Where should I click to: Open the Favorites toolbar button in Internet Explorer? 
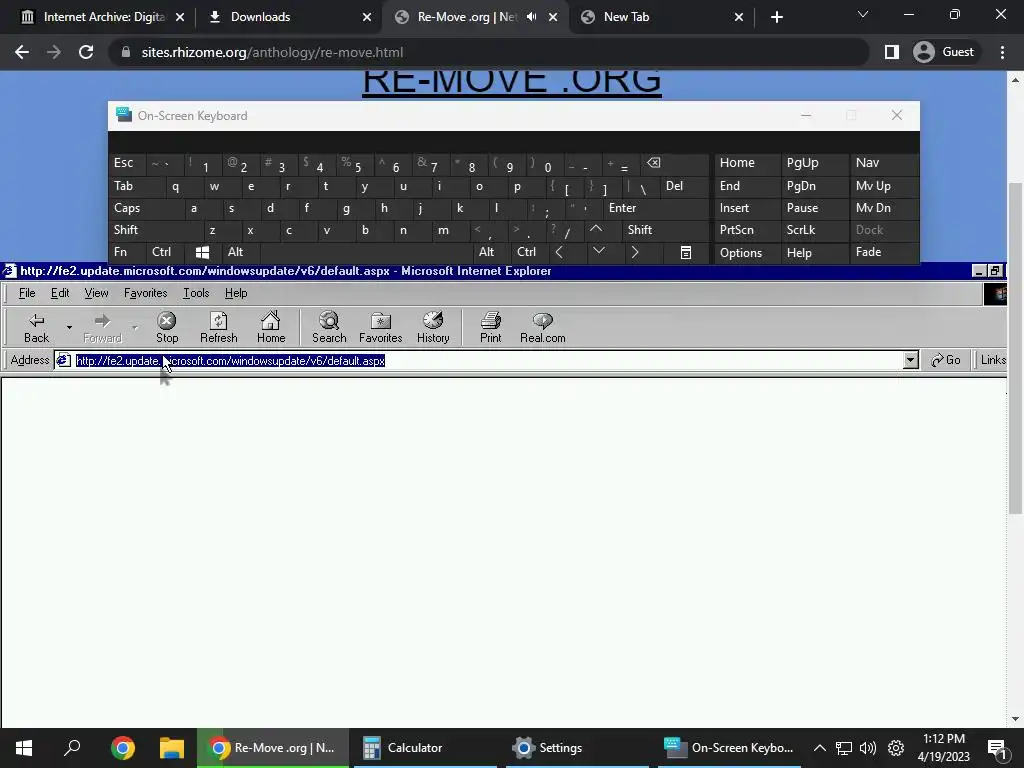(380, 328)
